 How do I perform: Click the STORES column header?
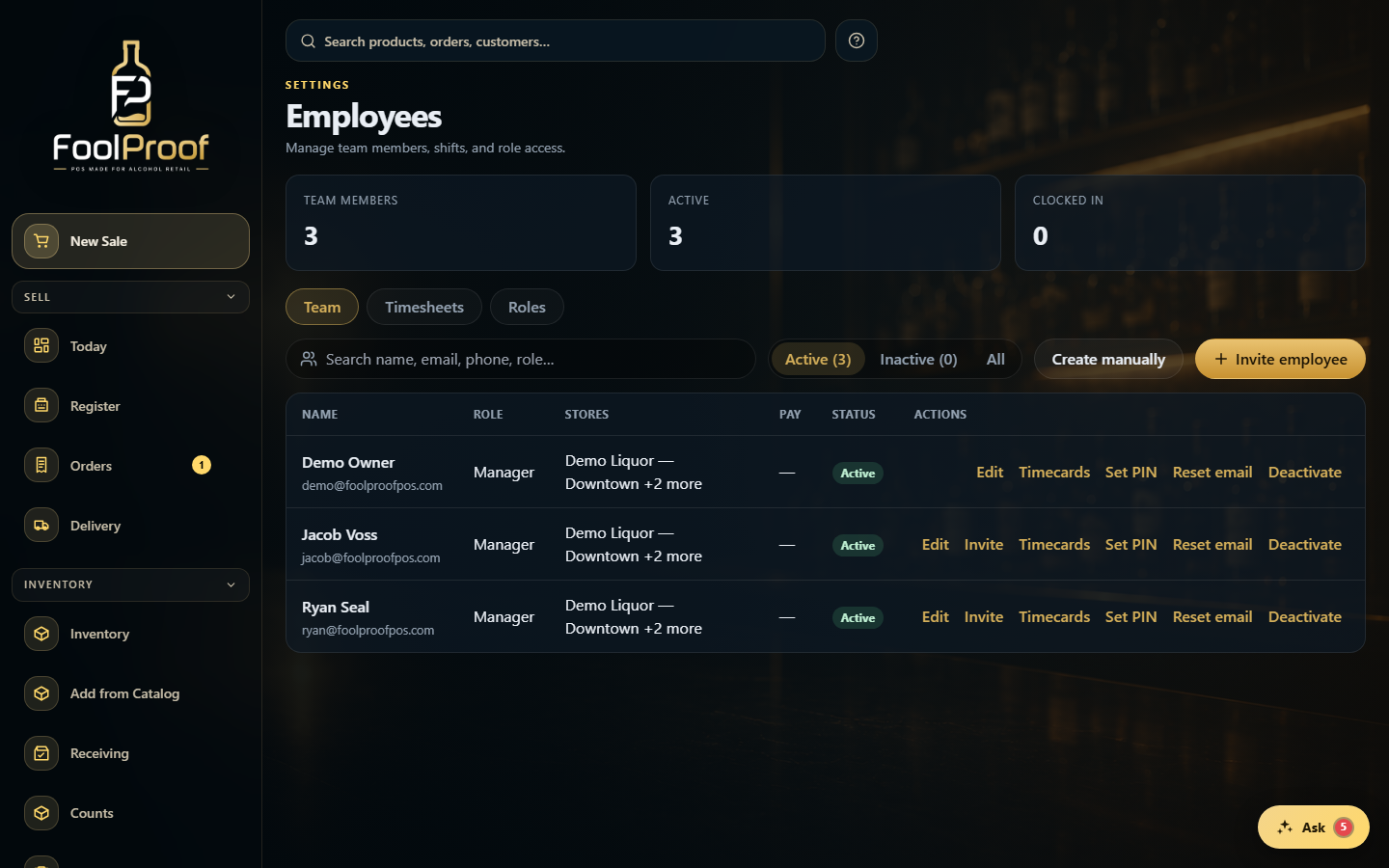pyautogui.click(x=586, y=414)
